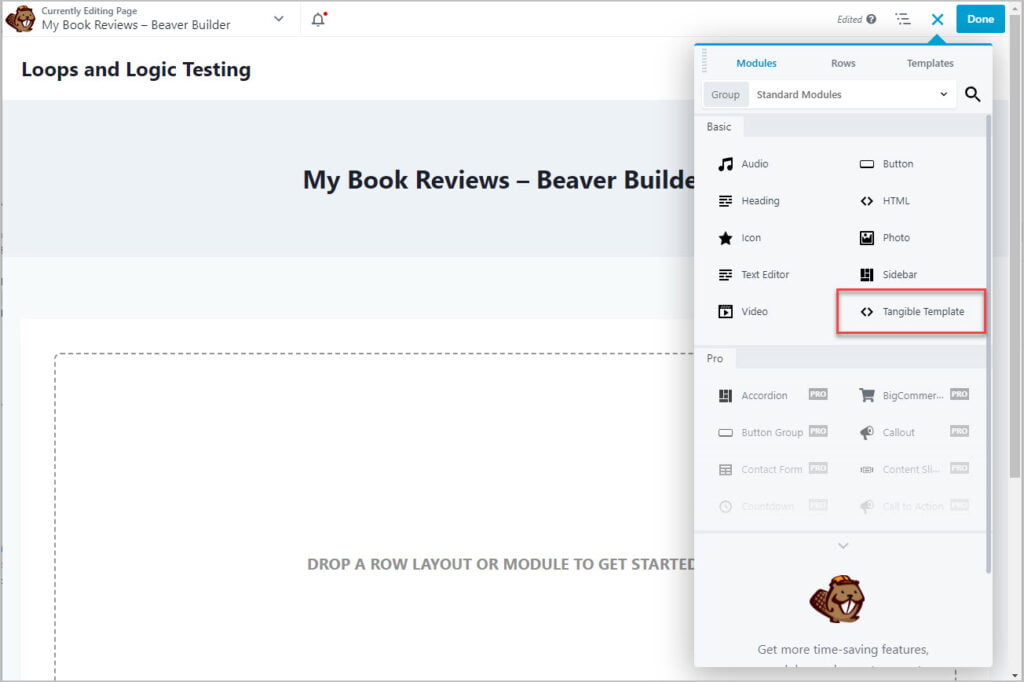This screenshot has width=1024, height=682.
Task: Click the search magnifier in modules panel
Action: tap(972, 95)
